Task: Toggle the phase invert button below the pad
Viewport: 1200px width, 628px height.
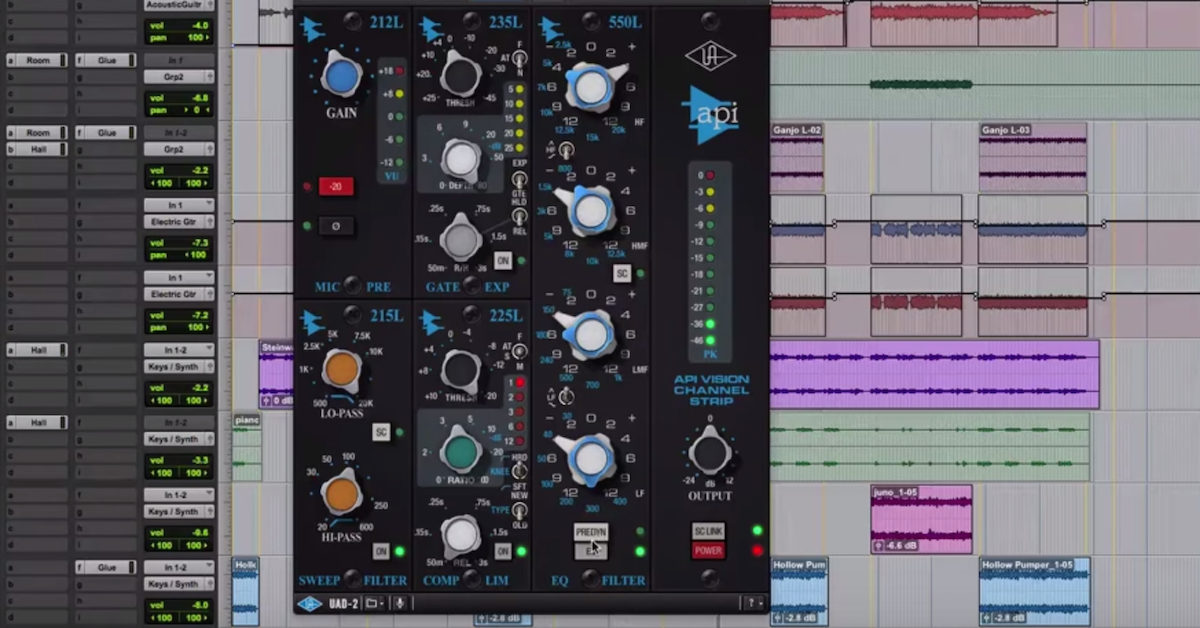Action: 335,226
